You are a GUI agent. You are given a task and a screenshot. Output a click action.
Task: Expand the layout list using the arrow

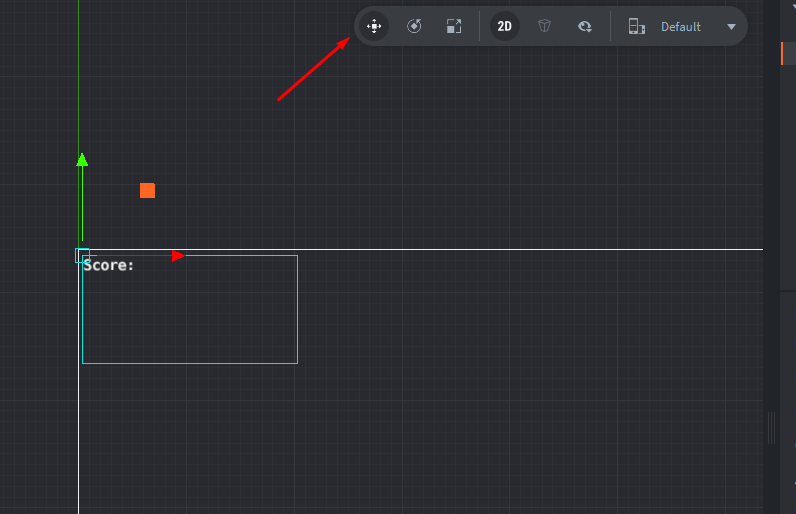tap(731, 27)
